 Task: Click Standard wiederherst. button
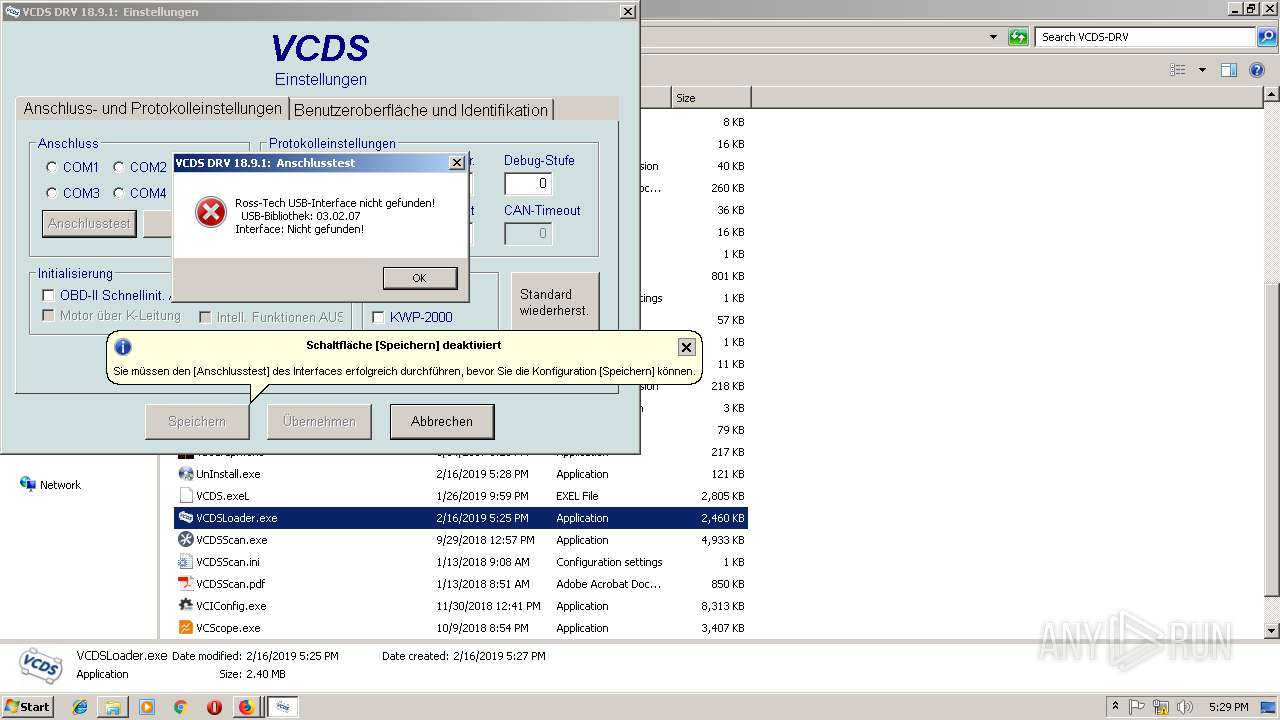tap(555, 302)
